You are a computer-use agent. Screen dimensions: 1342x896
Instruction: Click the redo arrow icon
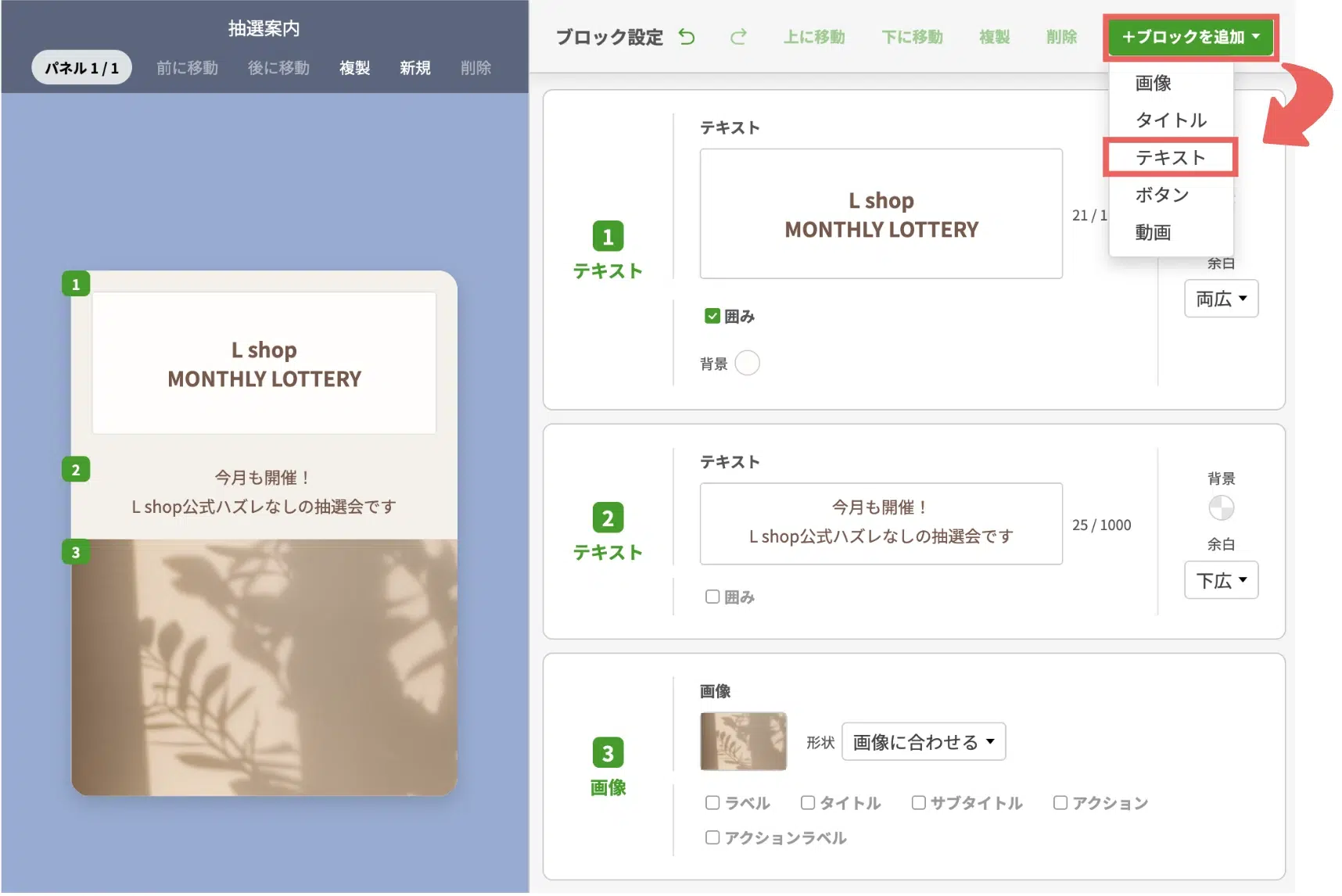coord(738,37)
